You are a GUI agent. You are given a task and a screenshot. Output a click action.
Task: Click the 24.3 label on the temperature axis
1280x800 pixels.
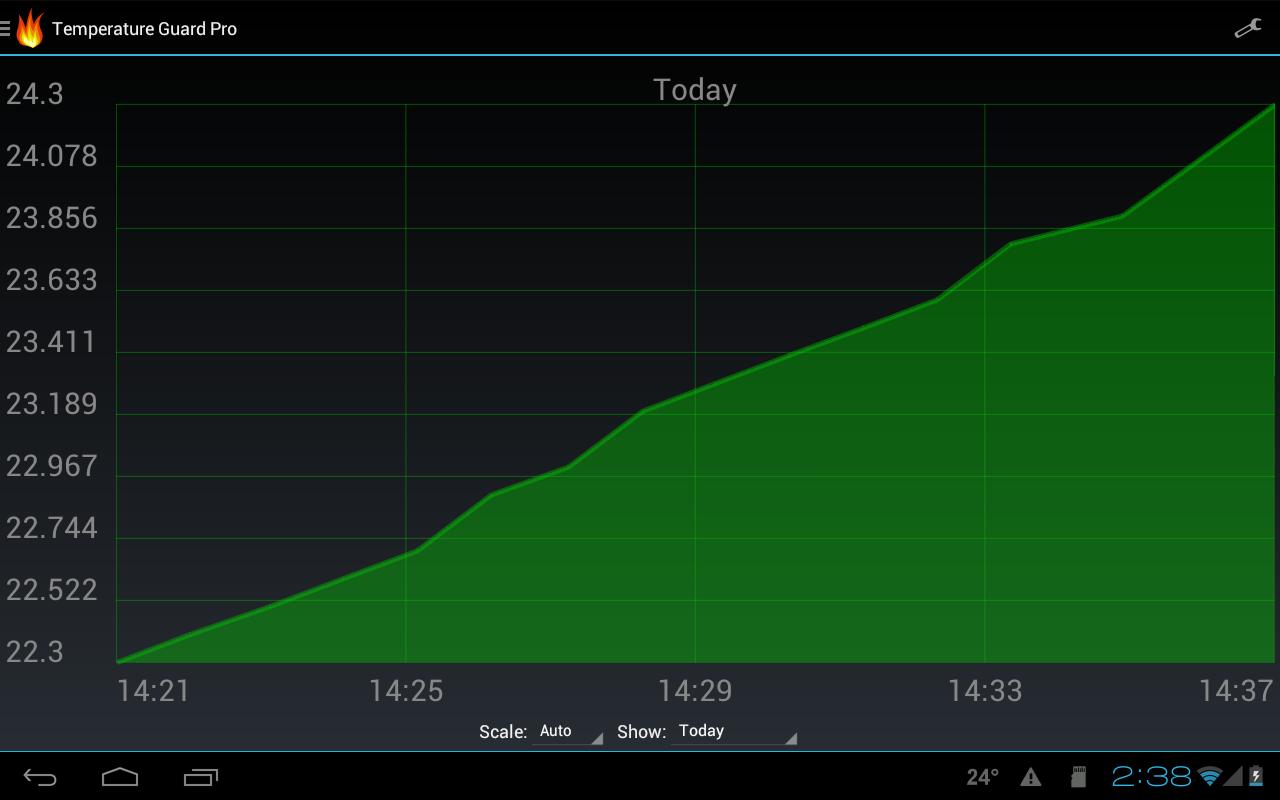[35, 94]
